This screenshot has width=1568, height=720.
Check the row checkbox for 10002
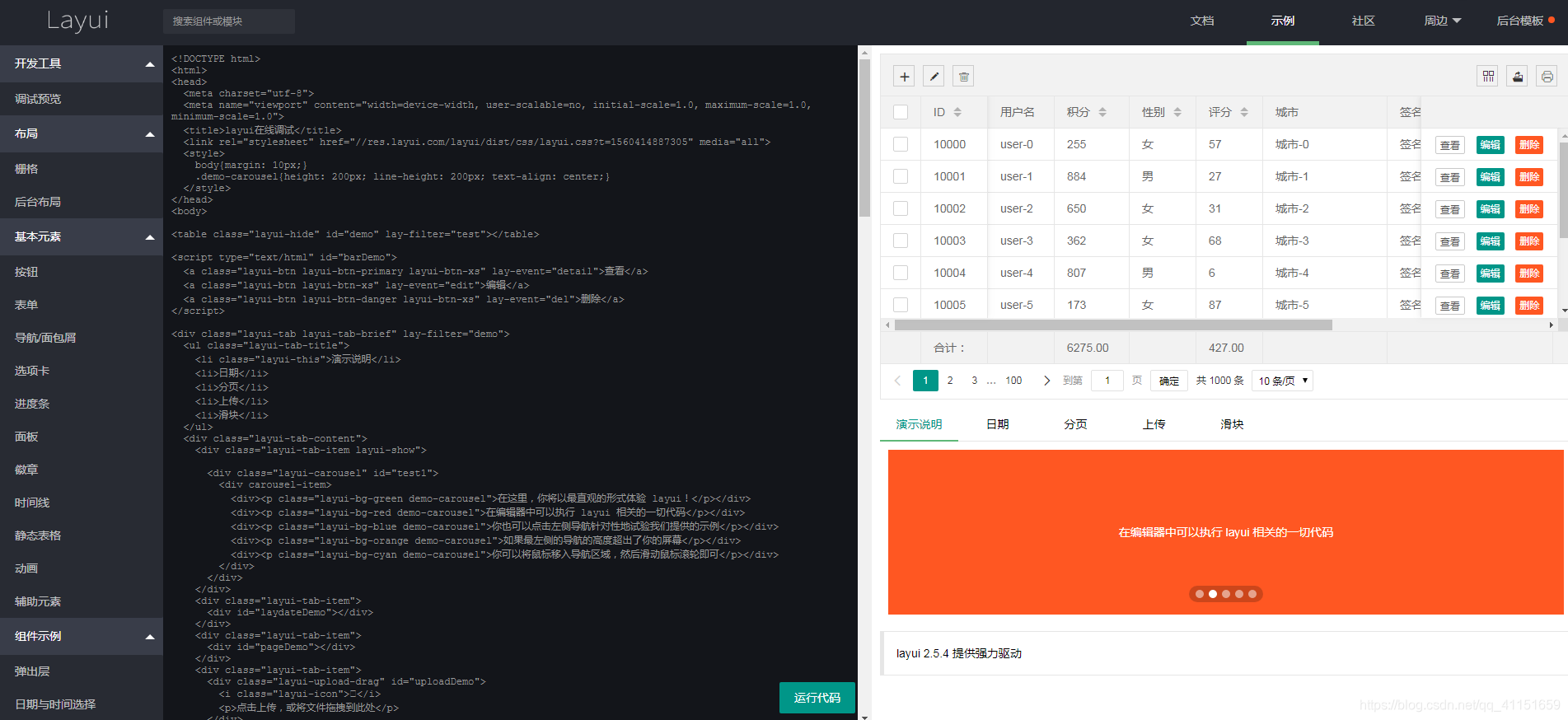coord(901,208)
